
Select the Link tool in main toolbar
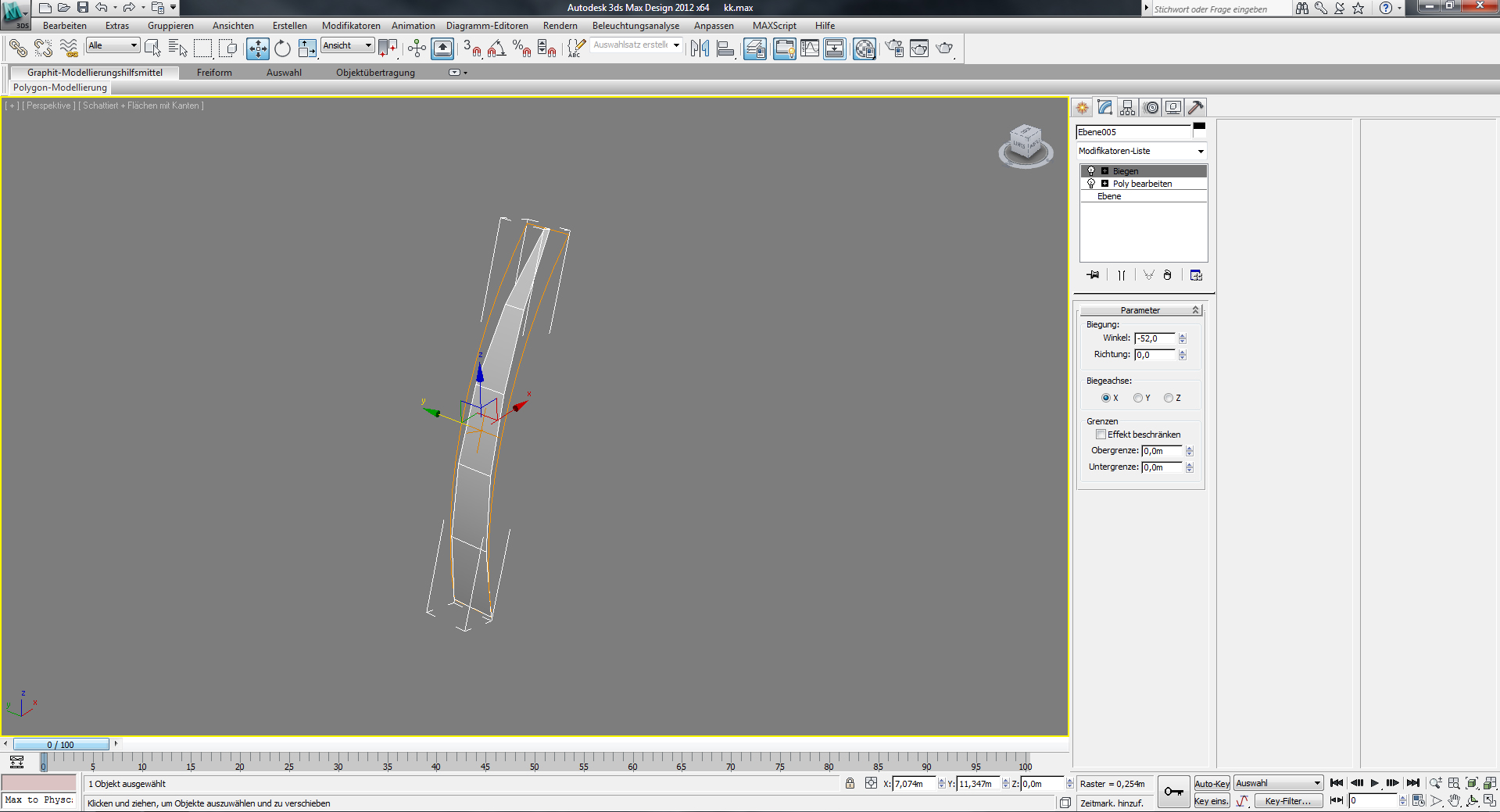click(x=18, y=48)
